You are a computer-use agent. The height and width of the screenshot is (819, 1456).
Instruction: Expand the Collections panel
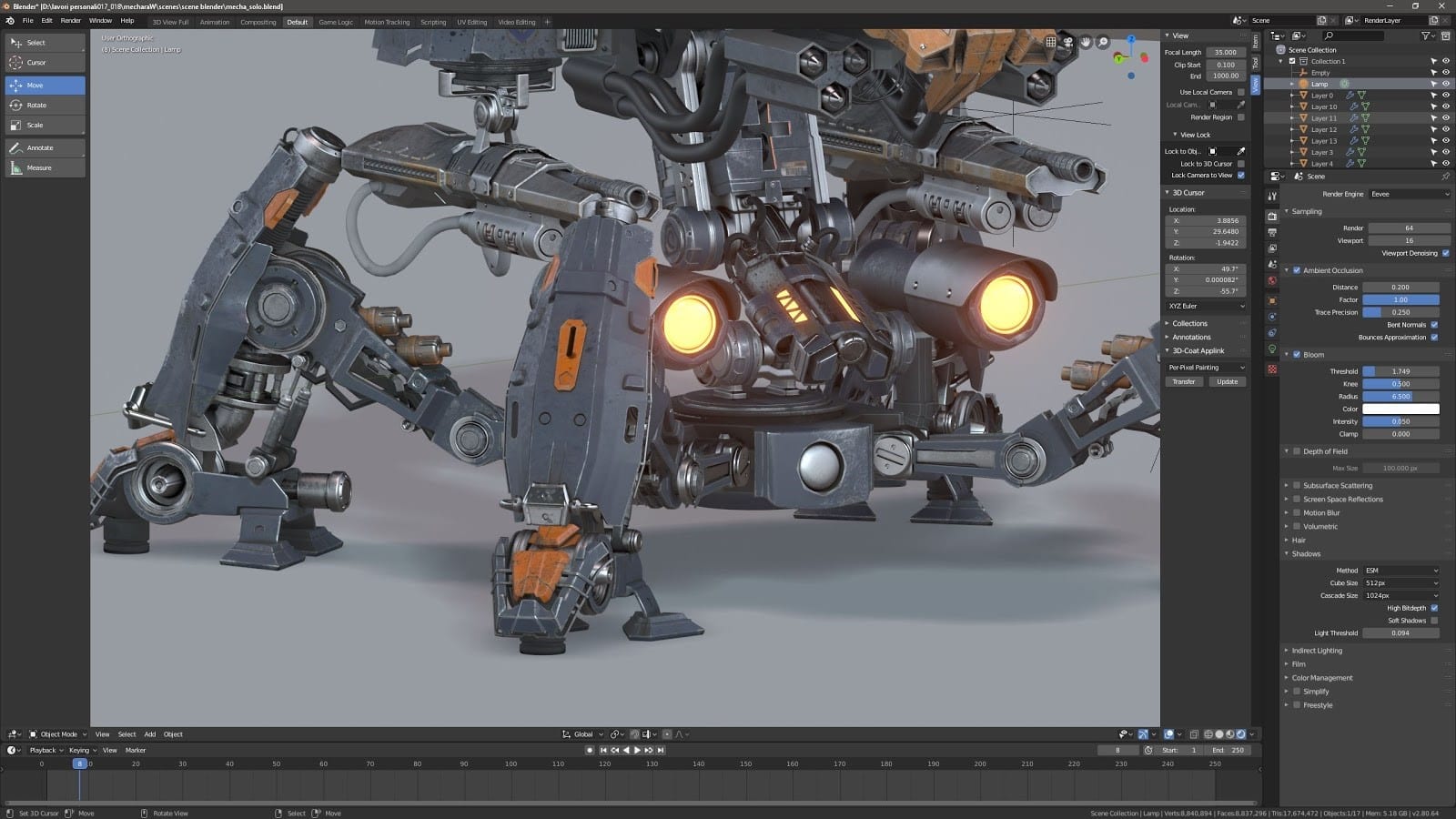[1189, 323]
